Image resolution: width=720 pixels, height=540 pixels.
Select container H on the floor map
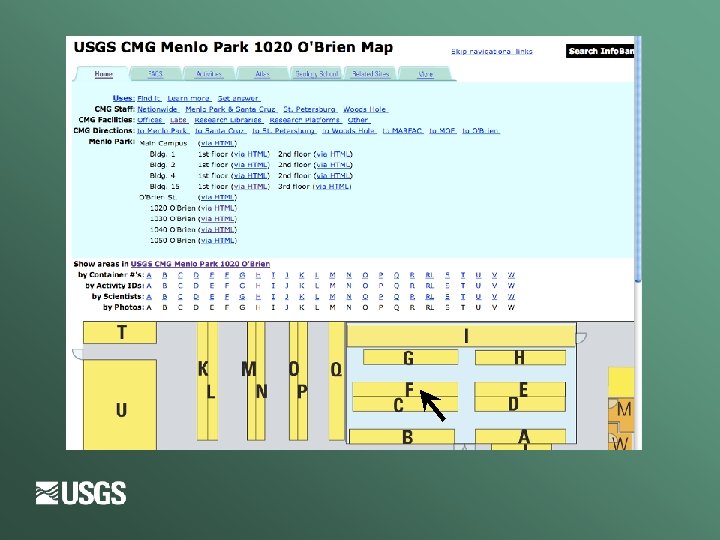click(520, 357)
